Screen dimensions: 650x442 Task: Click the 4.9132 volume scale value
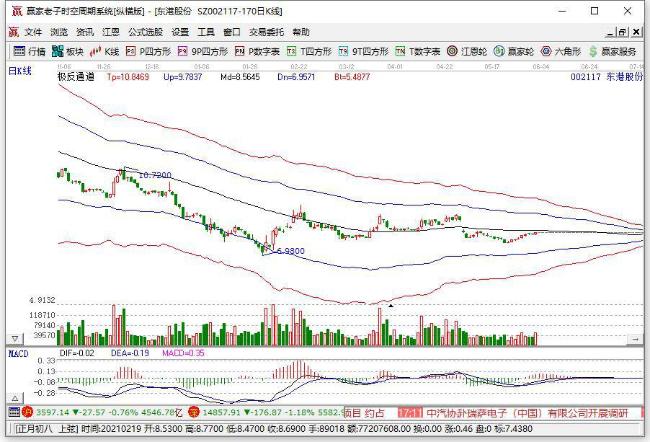click(42, 300)
